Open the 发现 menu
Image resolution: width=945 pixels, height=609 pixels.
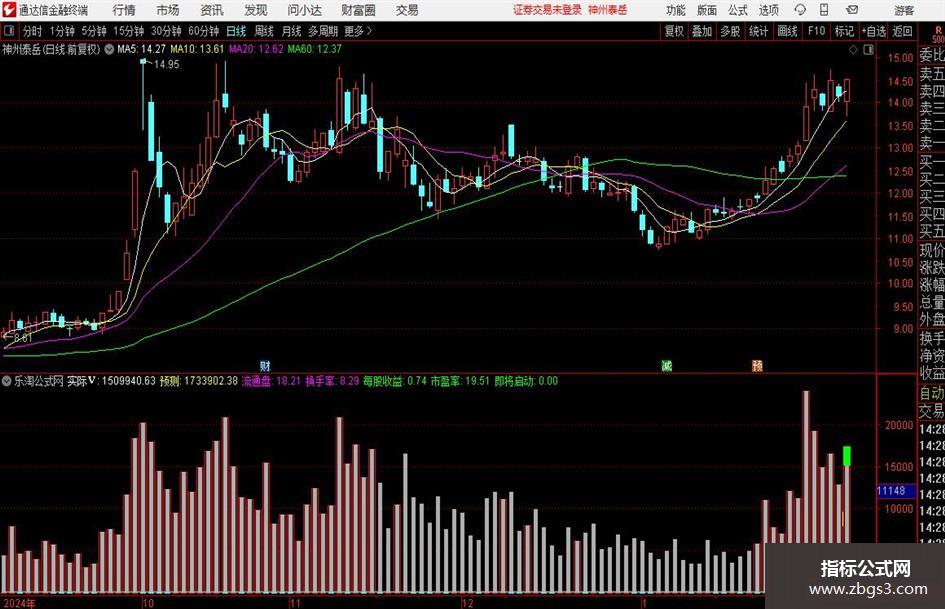coord(256,10)
